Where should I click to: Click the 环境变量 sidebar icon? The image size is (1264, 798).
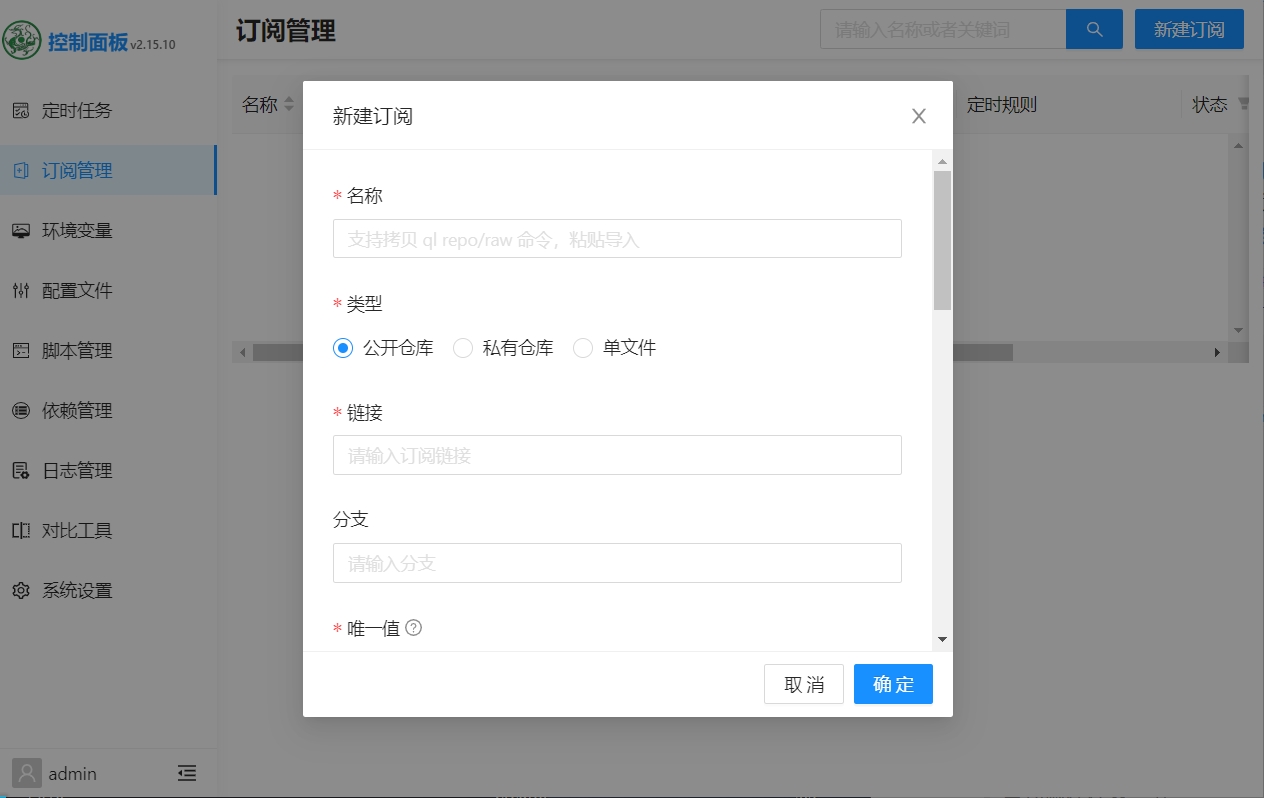click(x=21, y=230)
